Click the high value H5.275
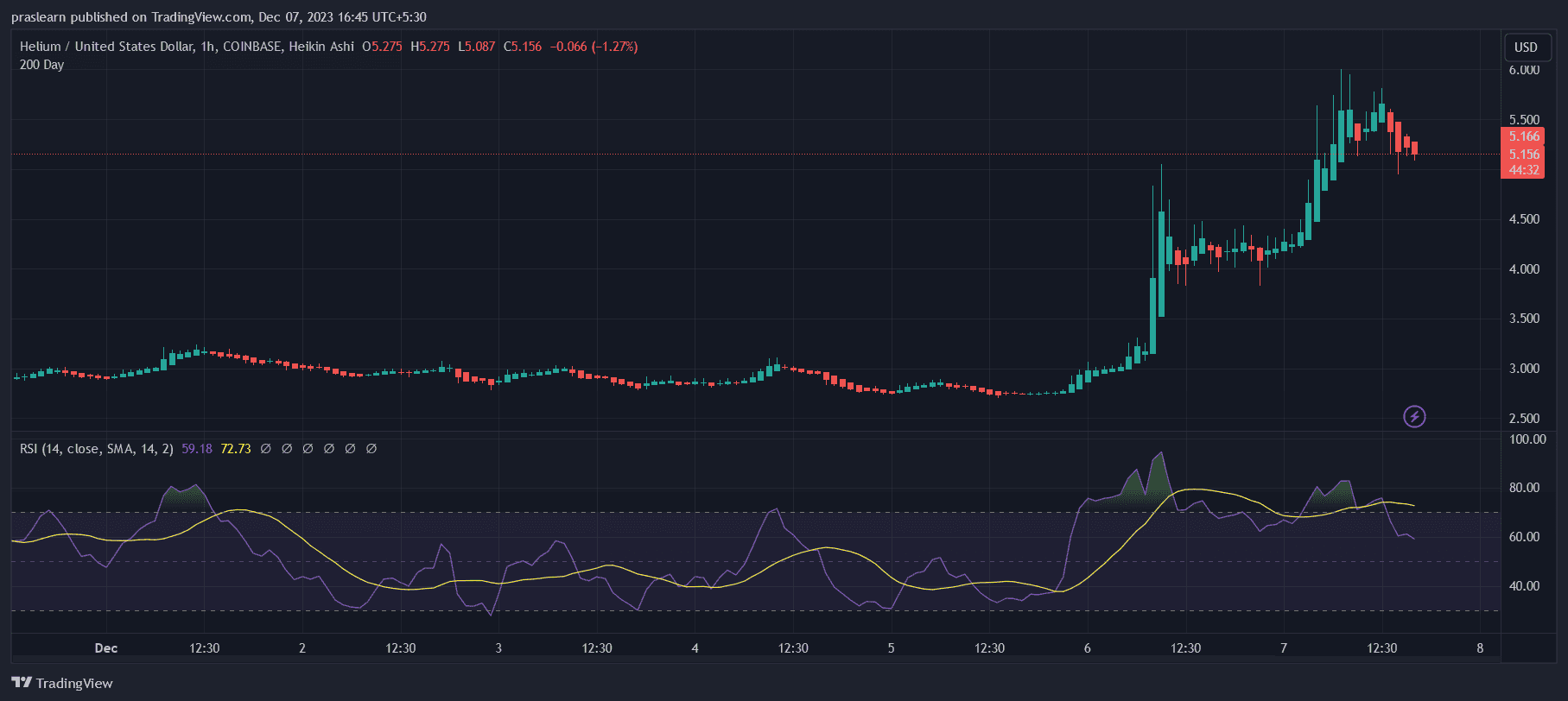Image resolution: width=1568 pixels, height=701 pixels. 430,47
